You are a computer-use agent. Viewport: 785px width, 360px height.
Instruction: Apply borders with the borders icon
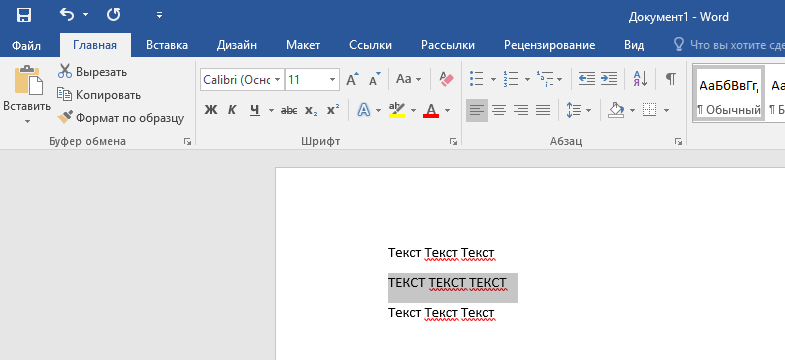click(x=649, y=110)
